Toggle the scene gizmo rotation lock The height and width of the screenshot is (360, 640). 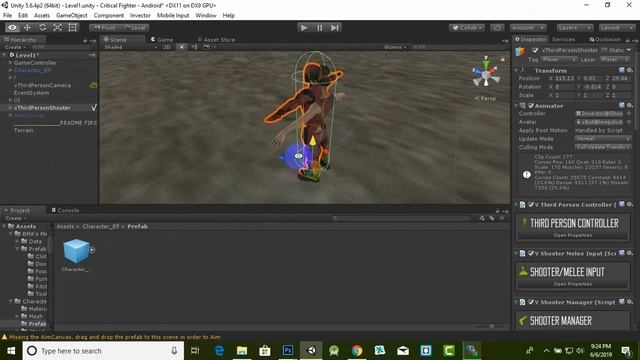pyautogui.click(x=502, y=59)
